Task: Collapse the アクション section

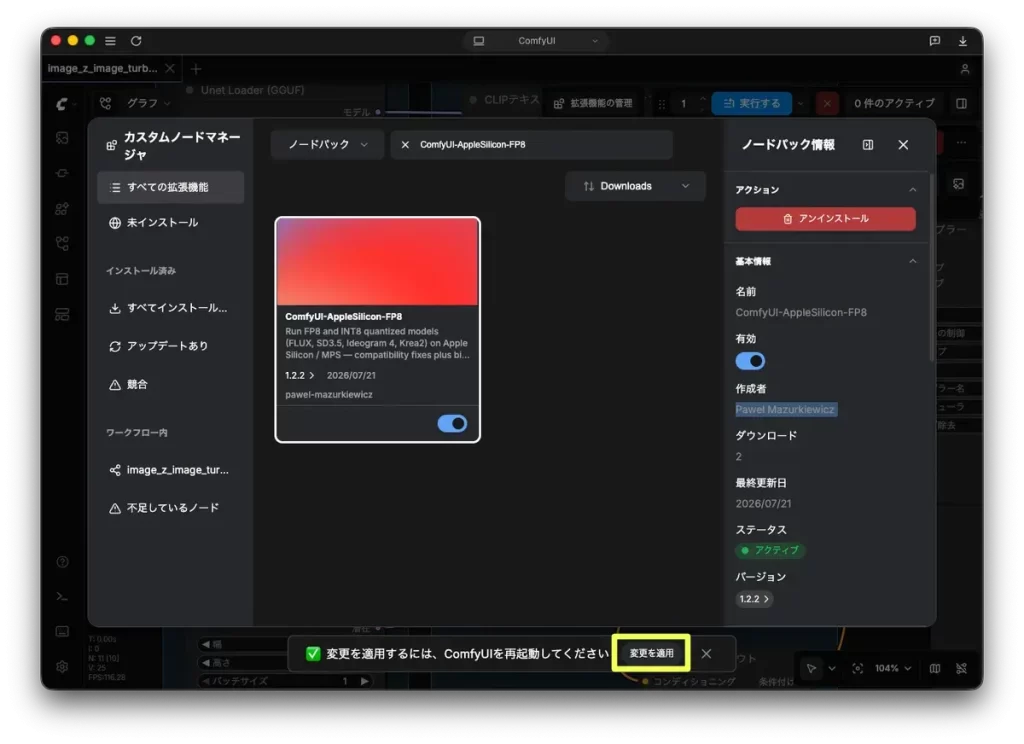Action: [x=912, y=189]
